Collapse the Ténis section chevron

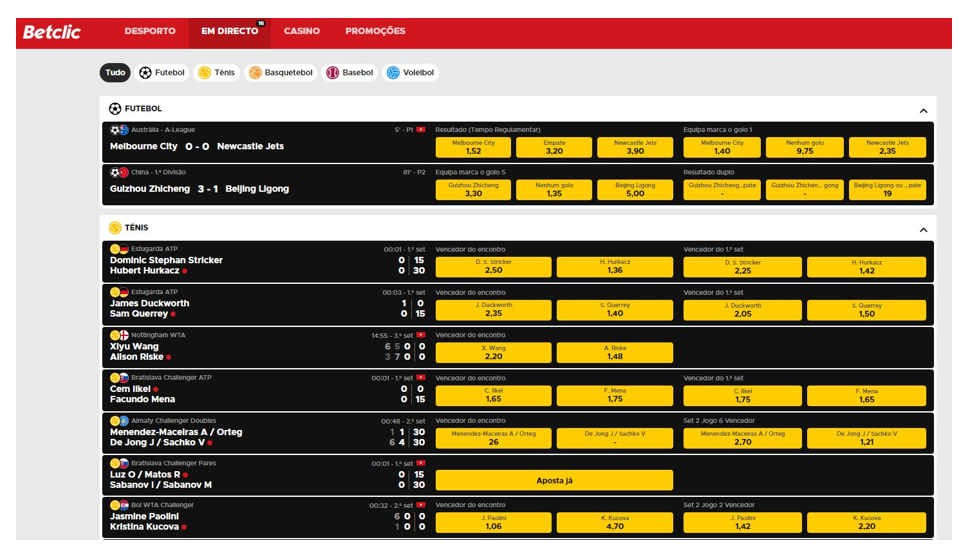[x=923, y=230]
